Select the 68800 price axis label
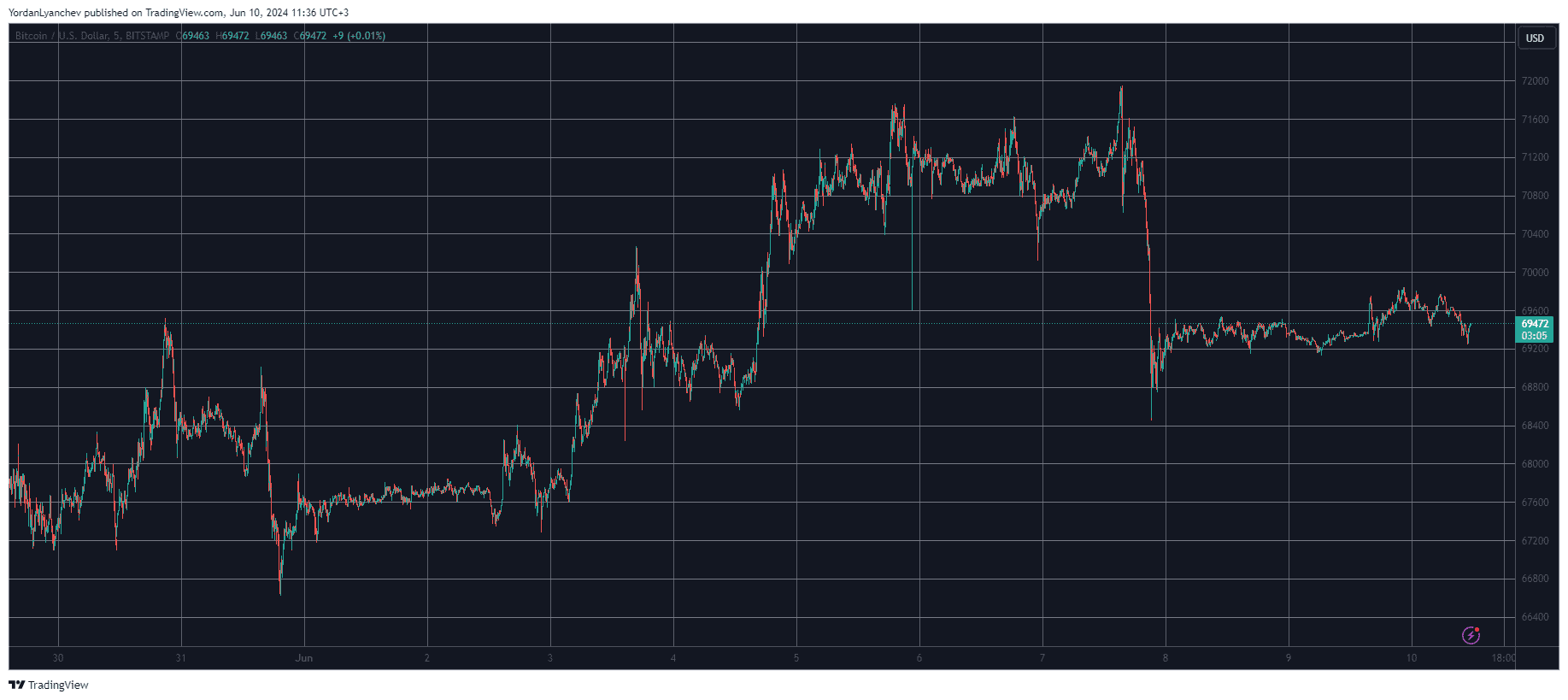 tap(1535, 387)
